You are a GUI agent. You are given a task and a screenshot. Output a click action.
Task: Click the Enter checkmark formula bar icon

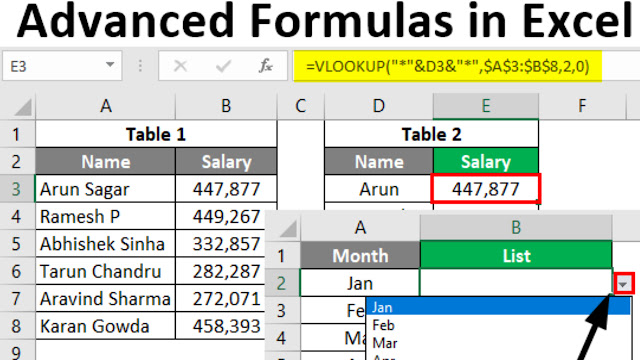click(x=223, y=66)
